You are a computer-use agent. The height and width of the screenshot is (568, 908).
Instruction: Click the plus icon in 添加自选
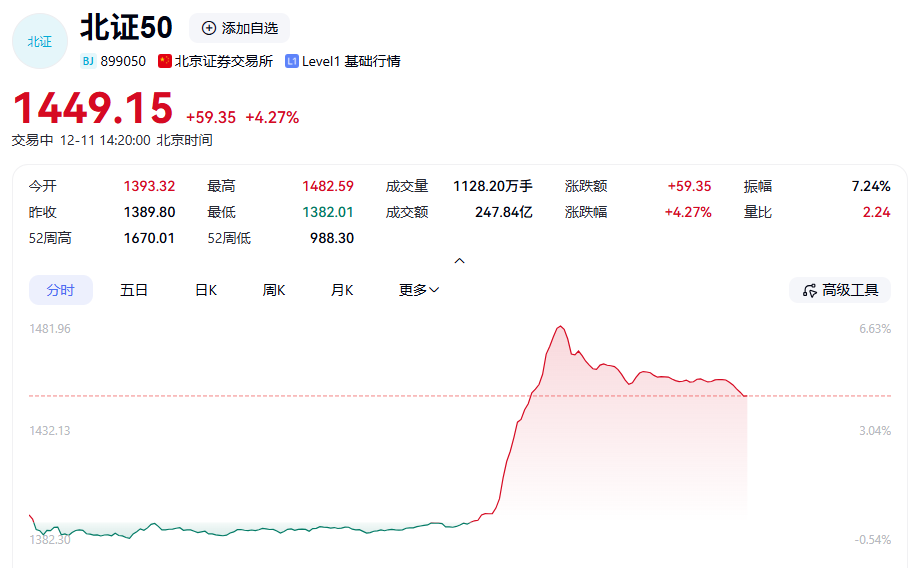pyautogui.click(x=208, y=28)
